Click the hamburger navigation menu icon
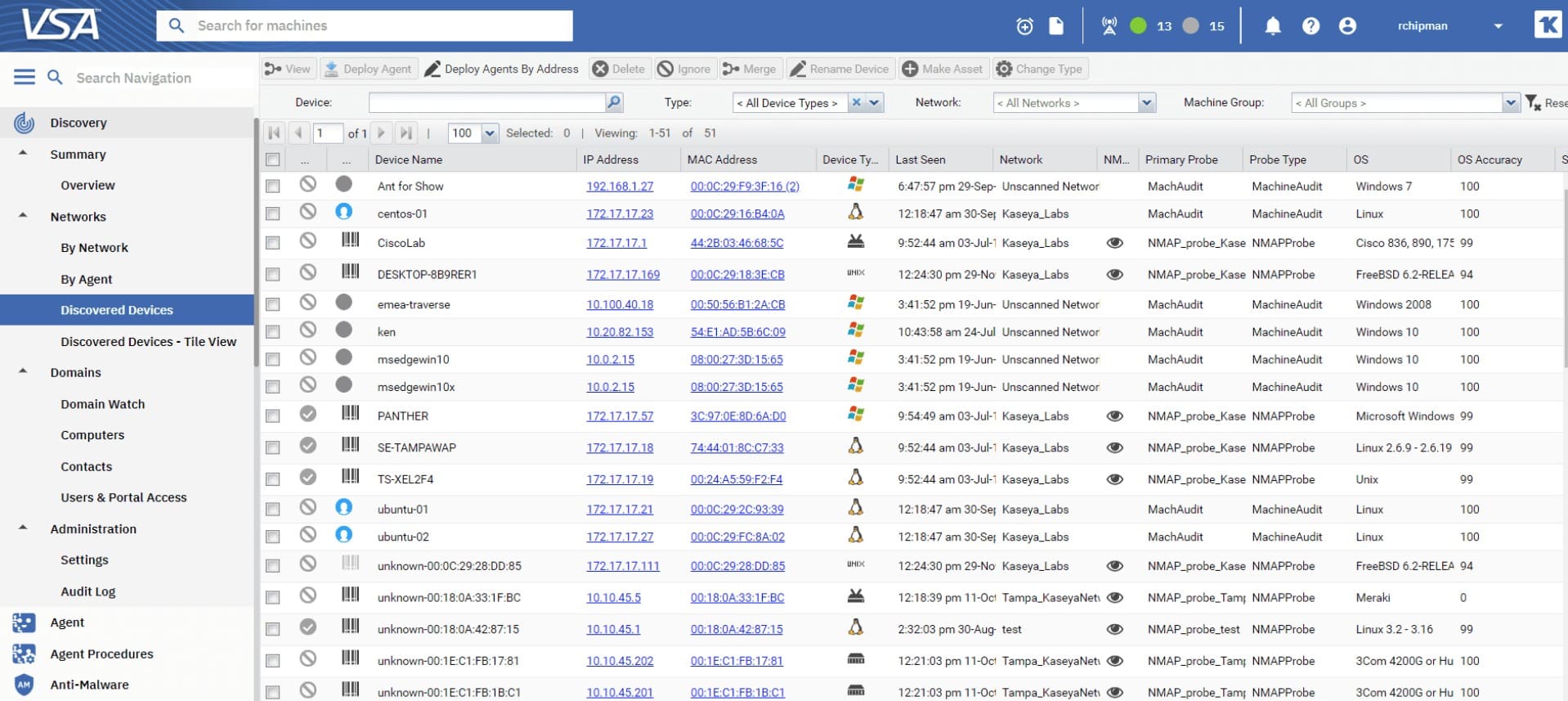Viewport: 1568px width, 701px height. tap(25, 77)
